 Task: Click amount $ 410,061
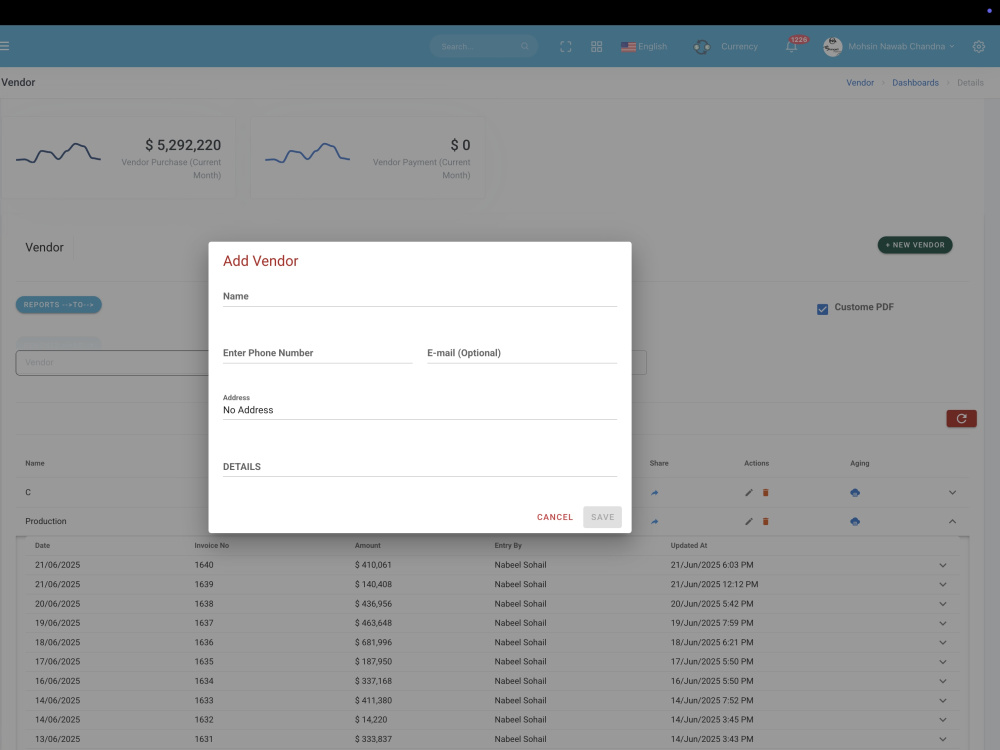[x=373, y=565]
